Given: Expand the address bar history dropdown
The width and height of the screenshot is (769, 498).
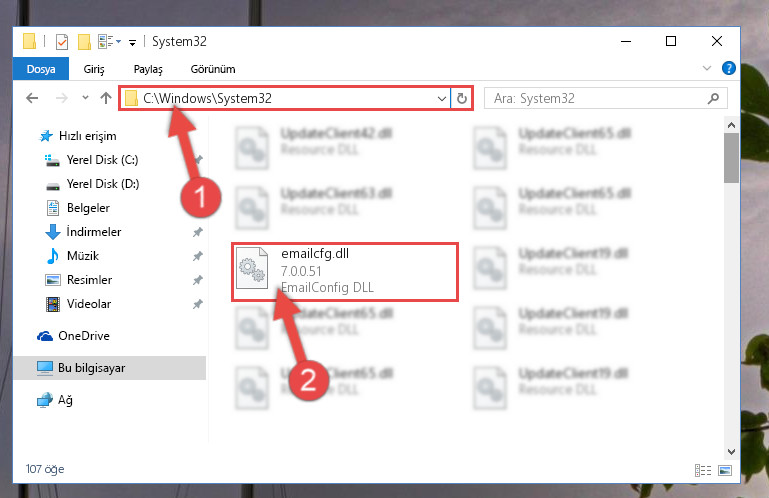Looking at the screenshot, I should [441, 99].
